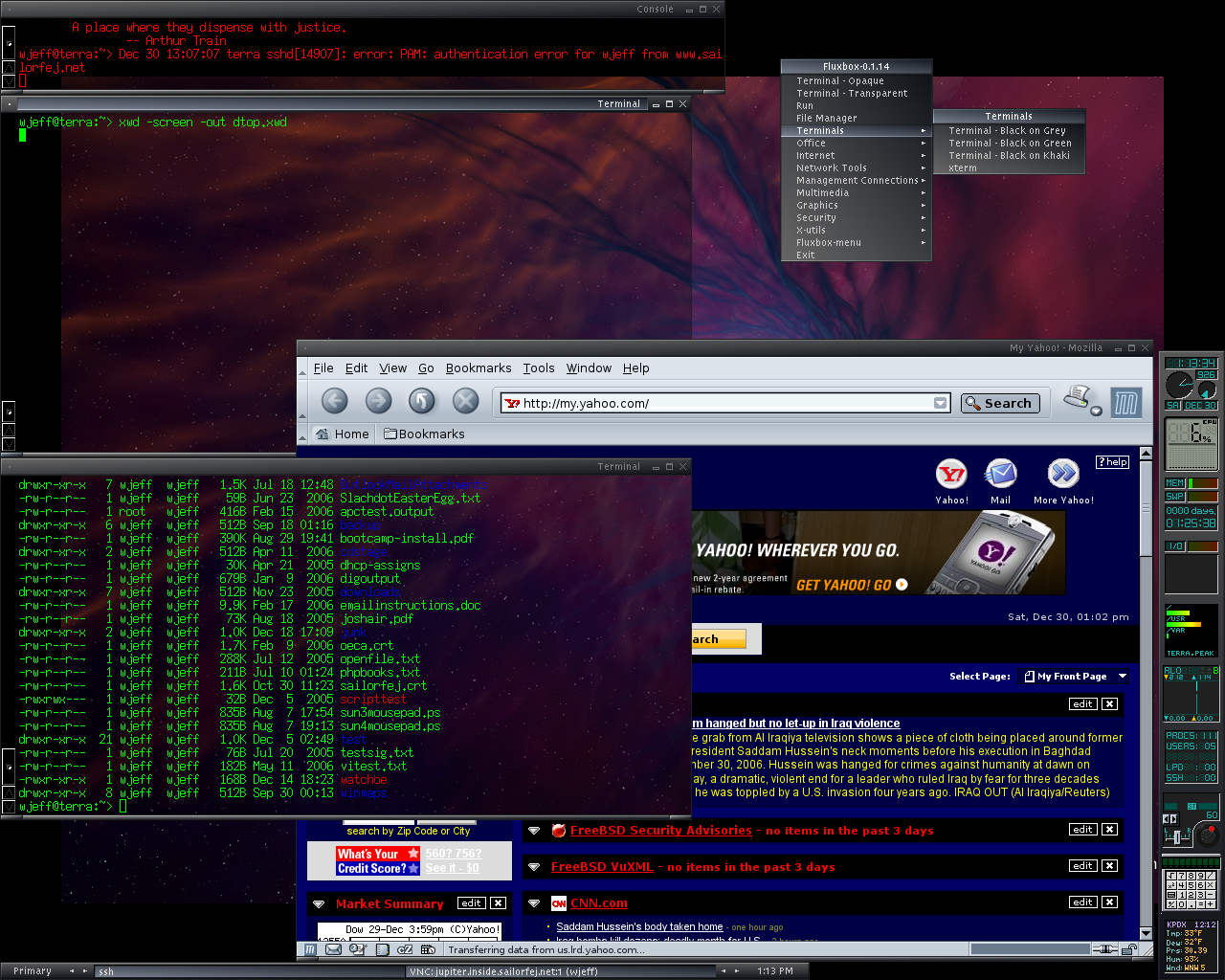Print the page with the printer icon

pos(1078,397)
